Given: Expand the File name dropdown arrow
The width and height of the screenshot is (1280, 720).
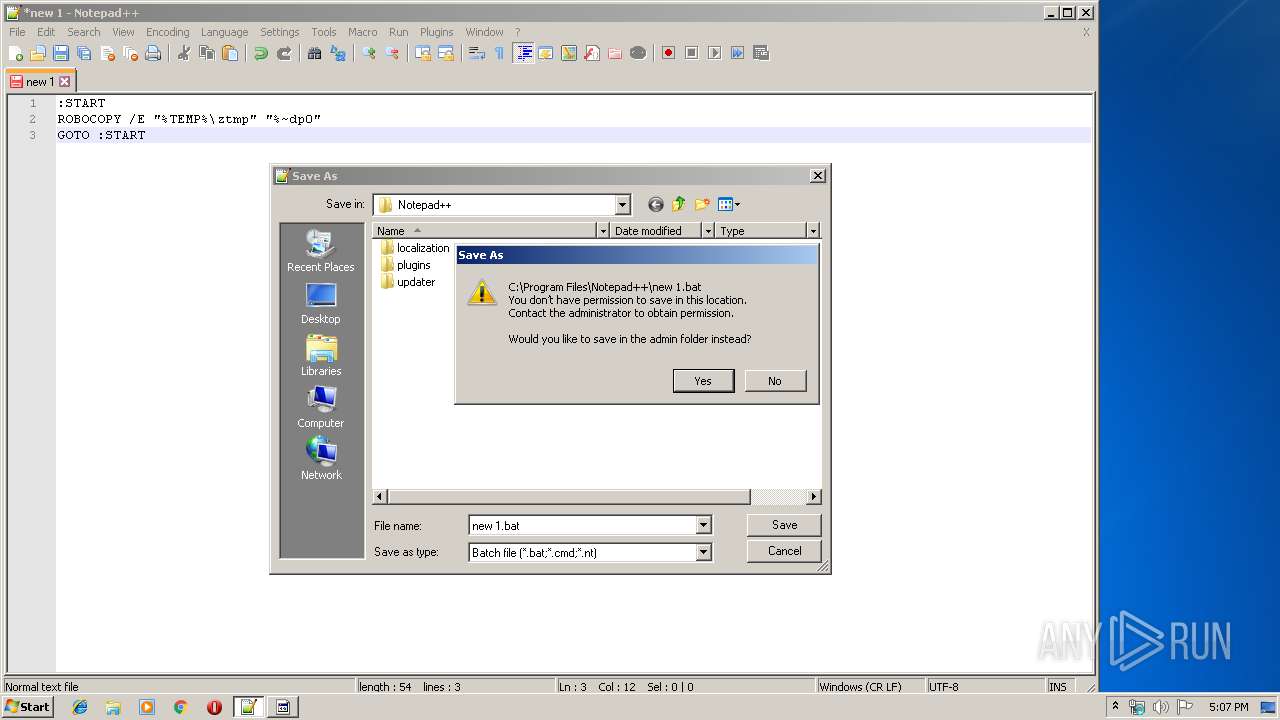Looking at the screenshot, I should point(703,525).
